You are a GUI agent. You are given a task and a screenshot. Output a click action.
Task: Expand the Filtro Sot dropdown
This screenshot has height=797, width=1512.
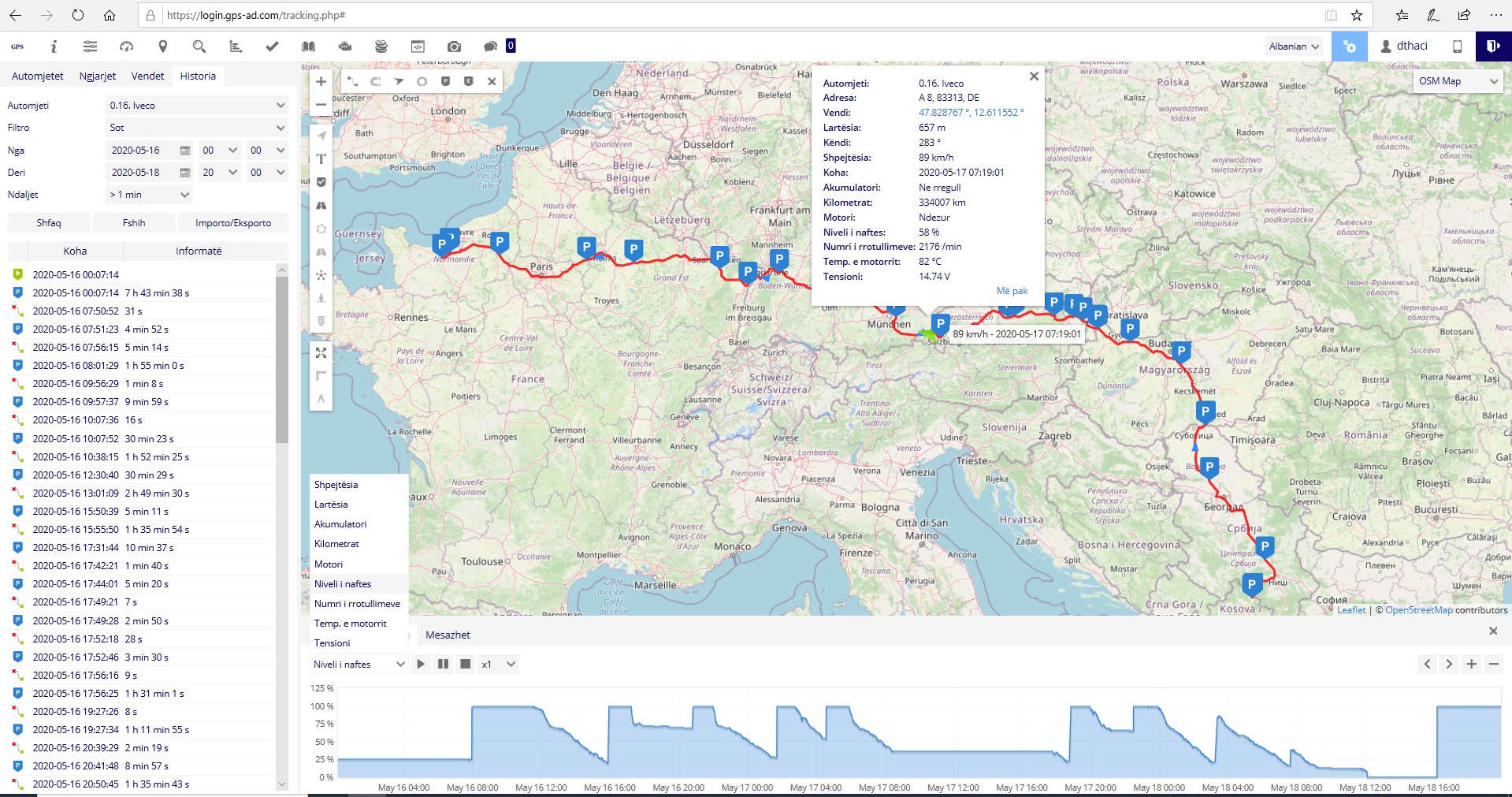click(x=197, y=128)
